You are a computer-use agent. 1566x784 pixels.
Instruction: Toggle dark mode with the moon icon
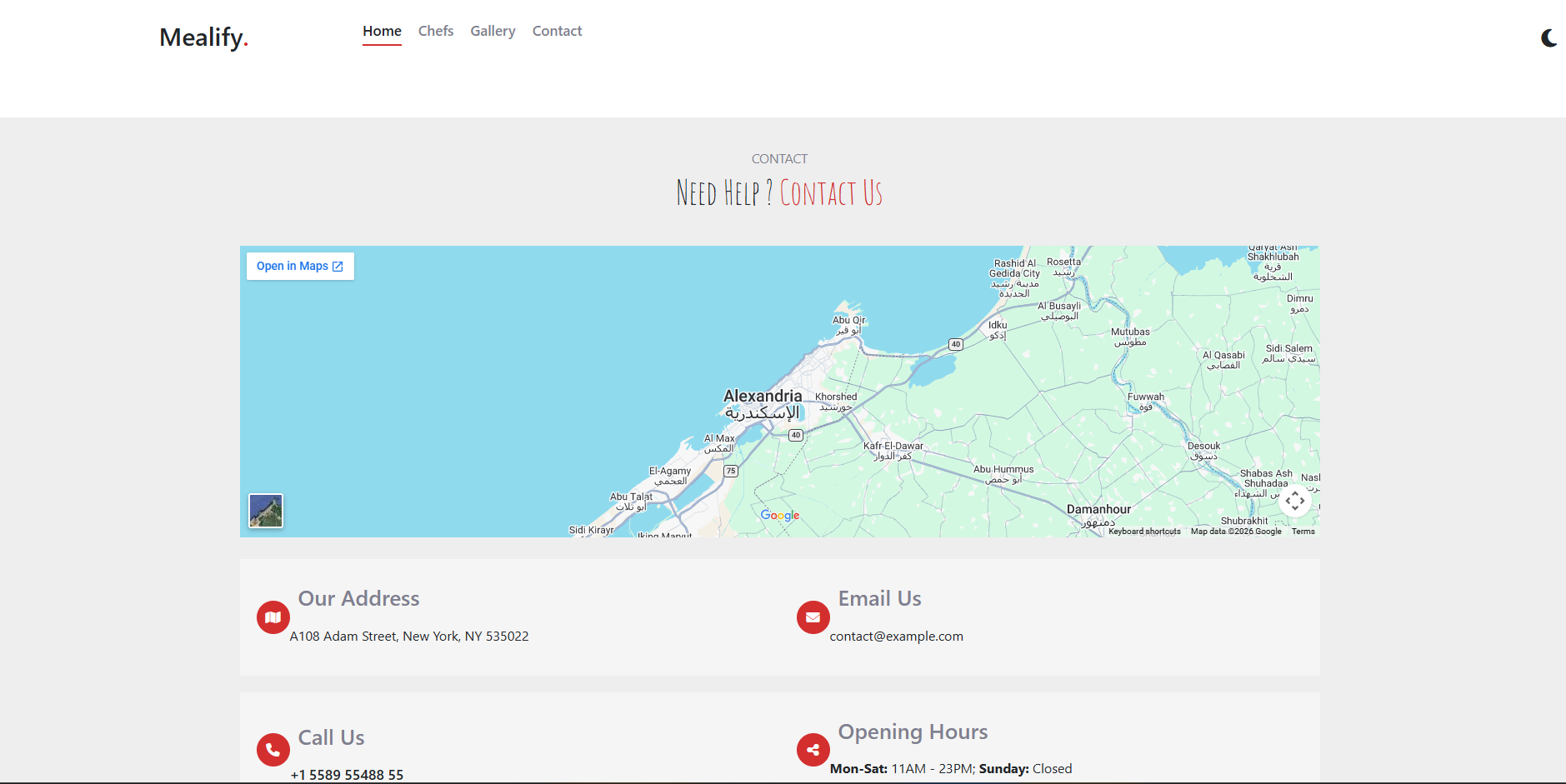coord(1548,38)
